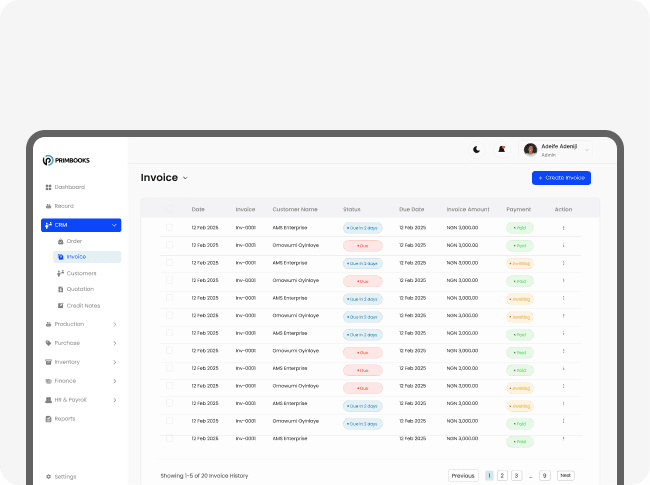This screenshot has height=485, width=650.
Task: Open Quotation in the CRM submenu
Action: point(75,289)
